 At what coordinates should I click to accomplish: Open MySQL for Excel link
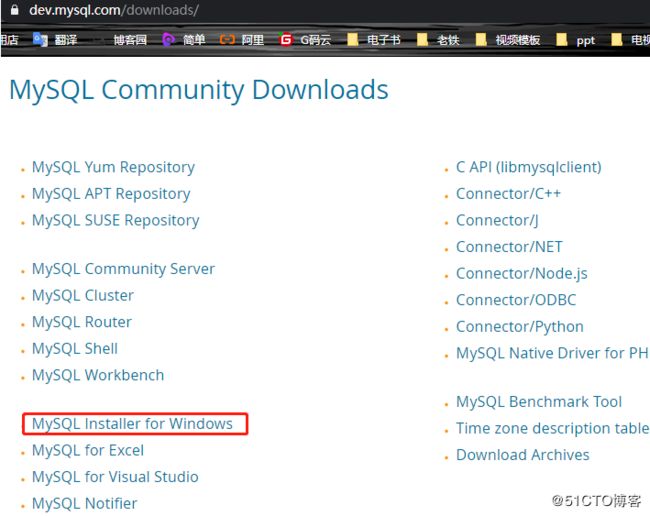pos(88,450)
